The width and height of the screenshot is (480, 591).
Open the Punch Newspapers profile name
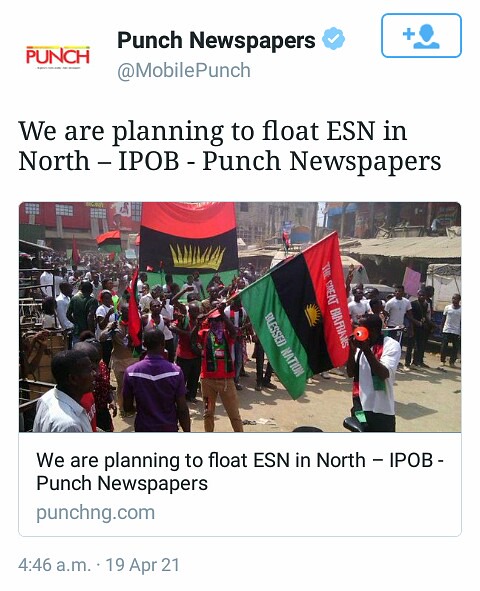[x=216, y=40]
